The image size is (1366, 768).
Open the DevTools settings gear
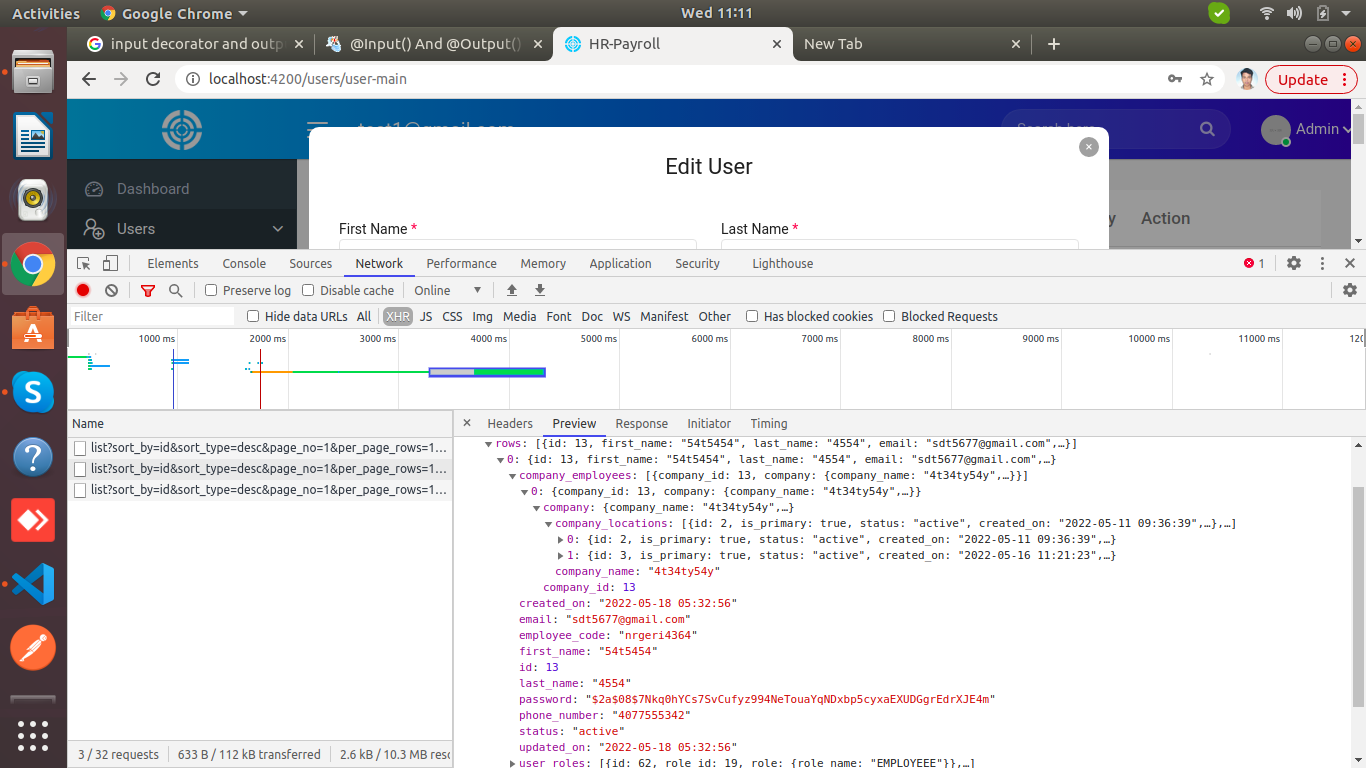(x=1294, y=263)
